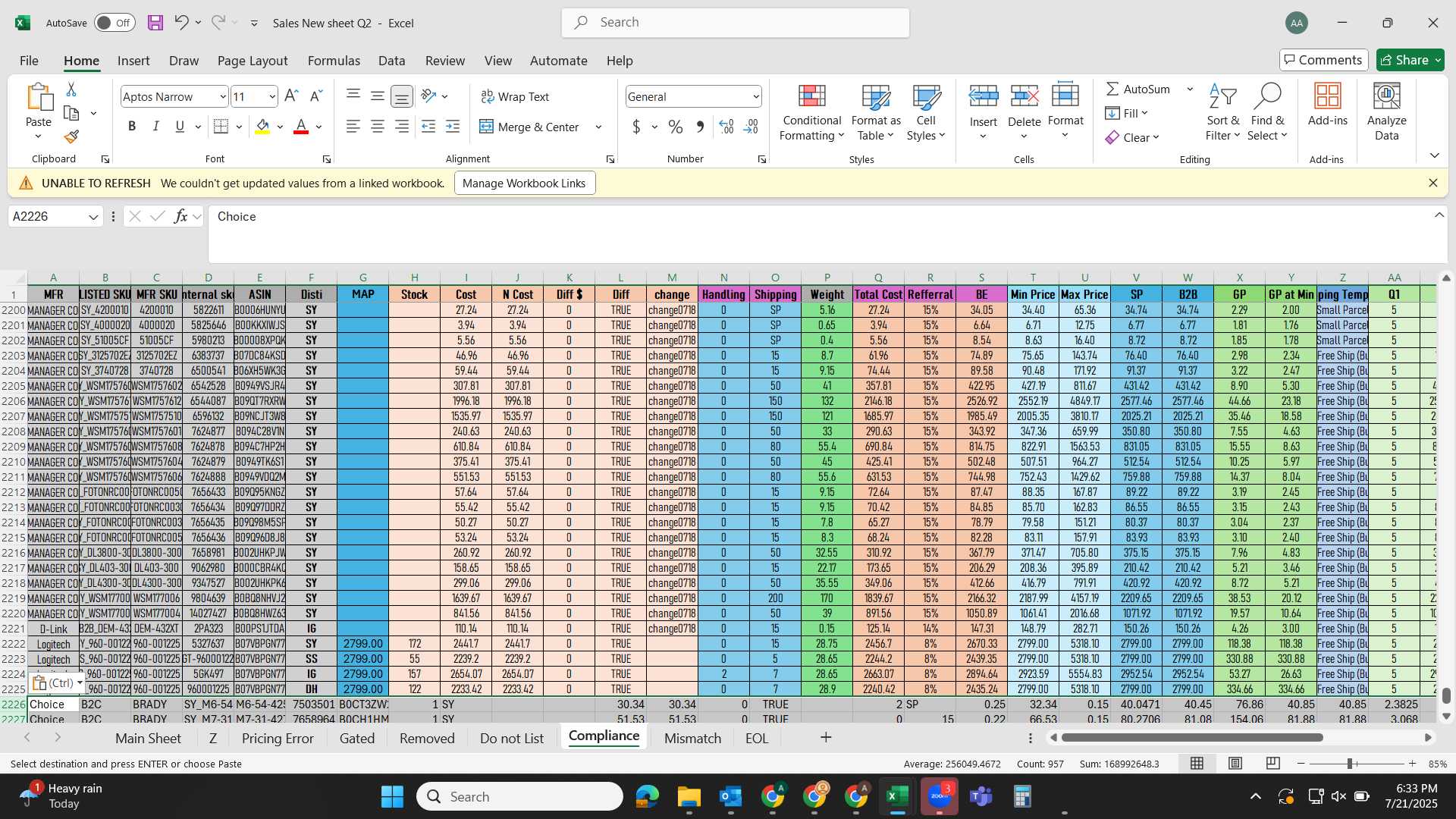This screenshot has height=819, width=1456.
Task: Open Microsoft Teams in the taskbar
Action: pos(981,796)
